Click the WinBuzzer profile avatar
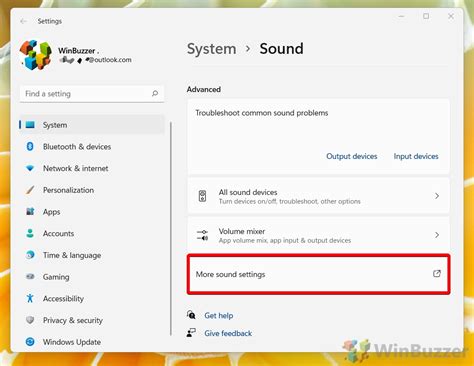This screenshot has width=474, height=366. [x=36, y=55]
